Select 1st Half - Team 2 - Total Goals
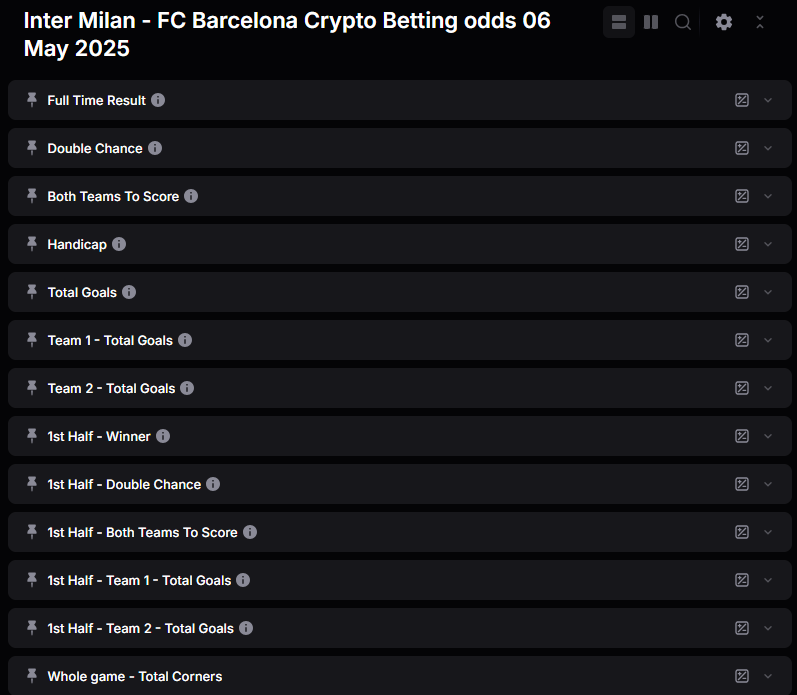Screen dimensions: 797x695 coord(140,628)
